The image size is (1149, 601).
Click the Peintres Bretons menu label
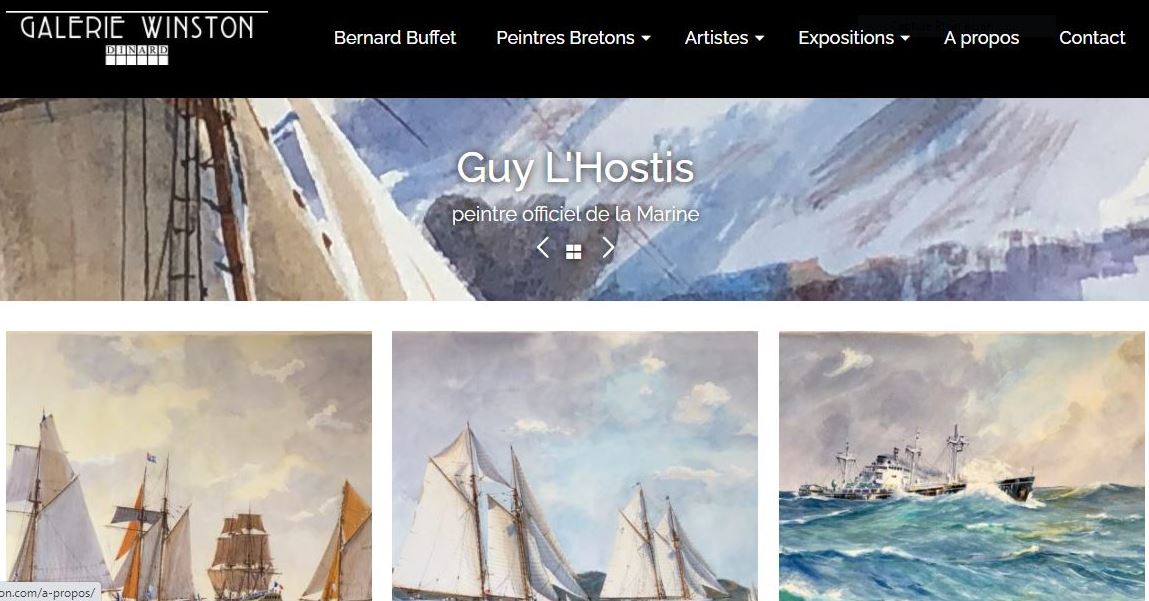point(565,38)
